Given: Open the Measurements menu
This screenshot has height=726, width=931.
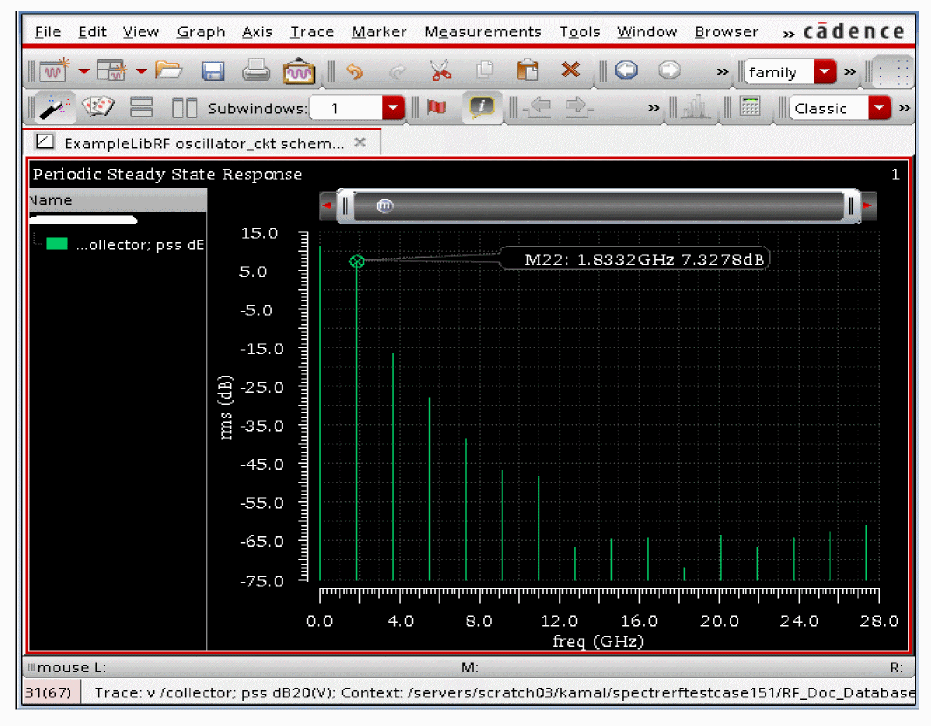Looking at the screenshot, I should point(482,32).
